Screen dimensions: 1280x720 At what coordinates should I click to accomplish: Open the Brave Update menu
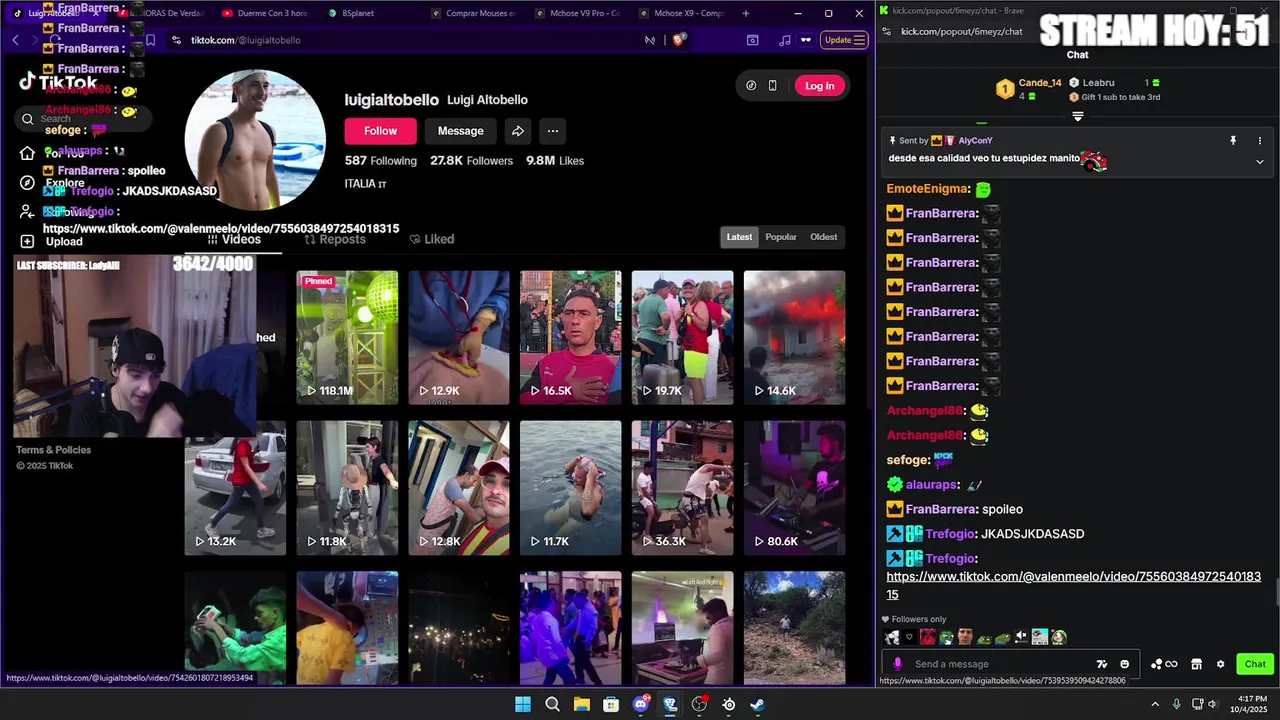[x=844, y=40]
